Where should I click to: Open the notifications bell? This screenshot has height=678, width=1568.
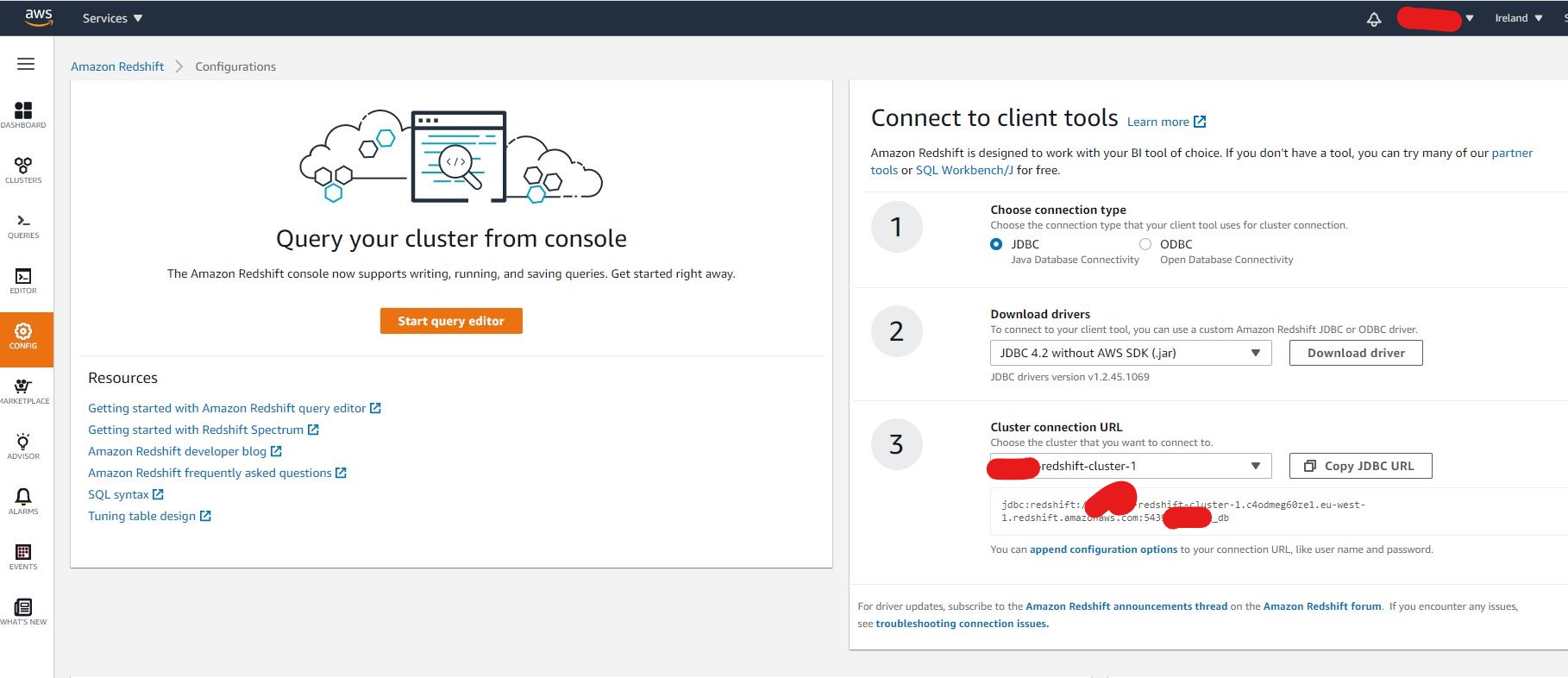(1374, 18)
